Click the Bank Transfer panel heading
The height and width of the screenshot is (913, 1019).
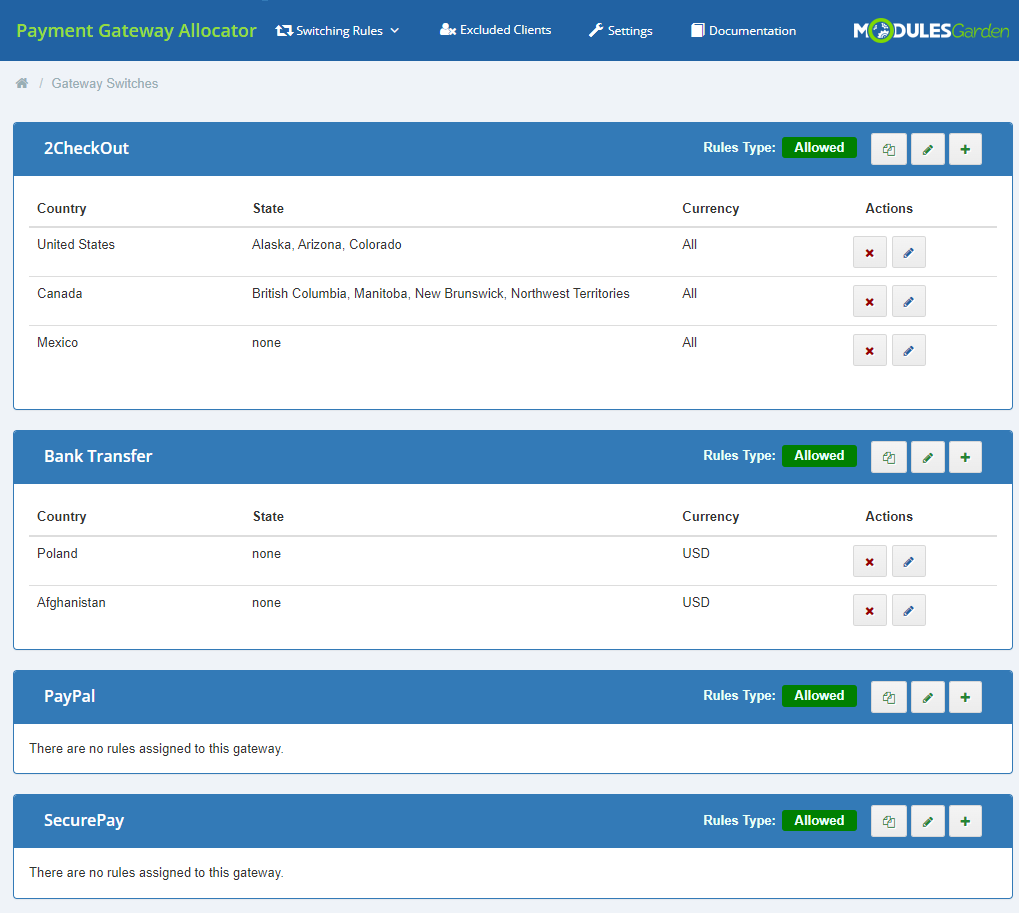(x=98, y=456)
